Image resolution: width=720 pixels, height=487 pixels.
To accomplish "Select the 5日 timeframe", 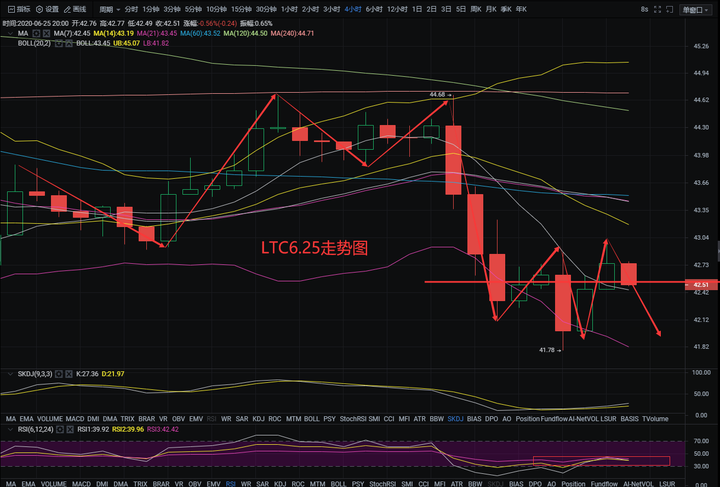I will tap(461, 9).
